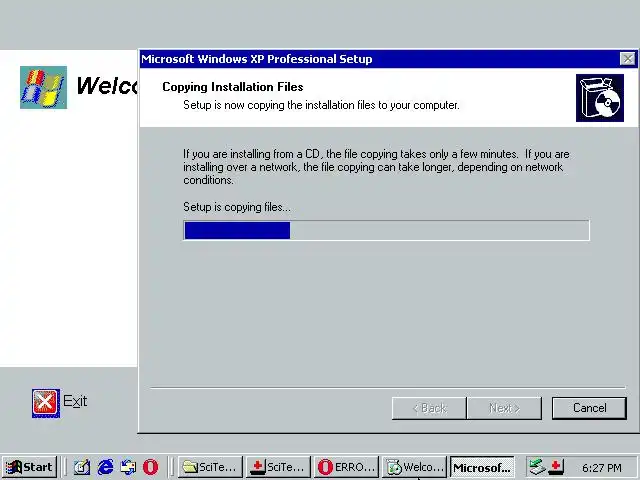
Task: Click the Show Desktop quick launch icon
Action: pyautogui.click(x=82, y=467)
